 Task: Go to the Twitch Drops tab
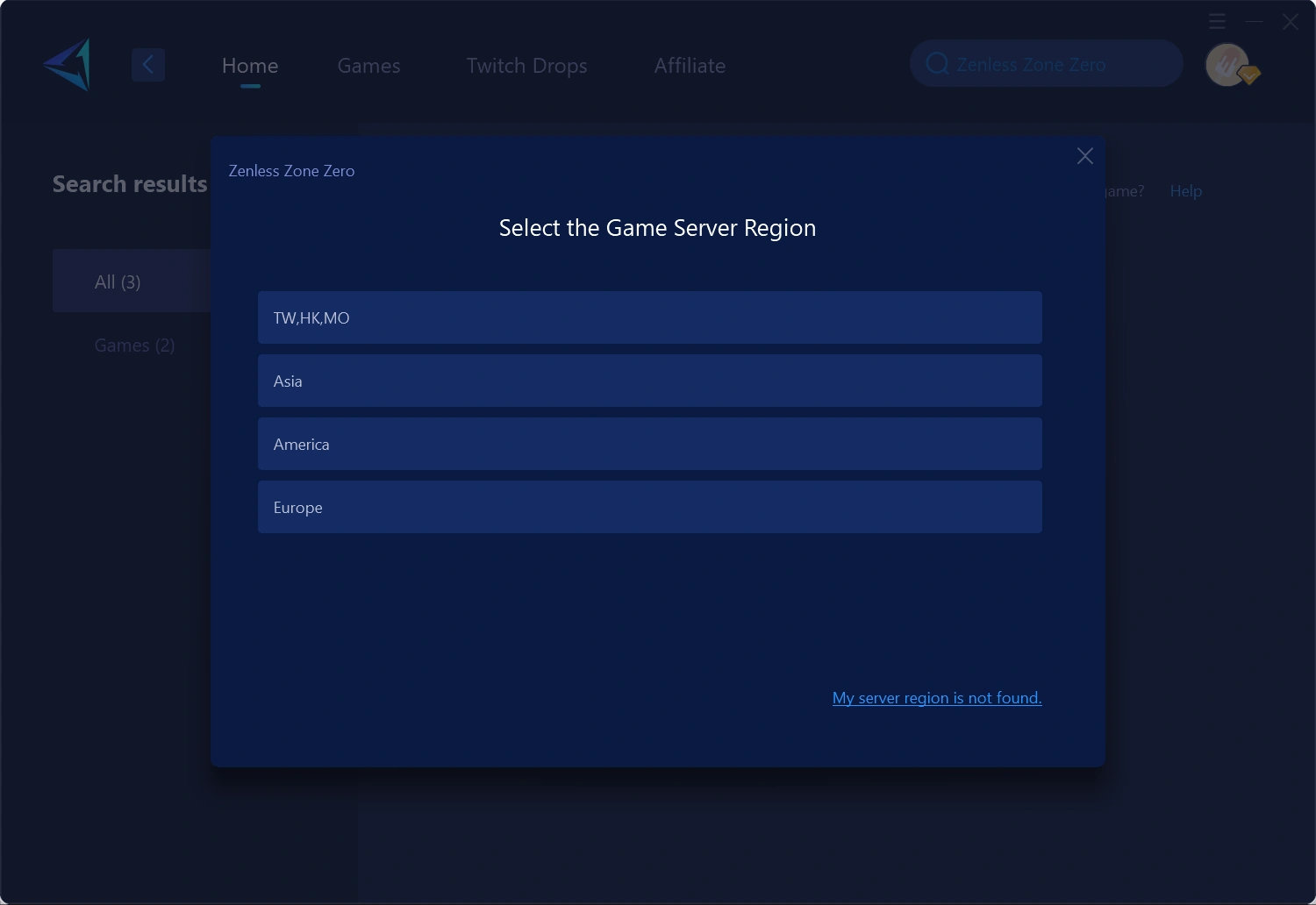[526, 66]
